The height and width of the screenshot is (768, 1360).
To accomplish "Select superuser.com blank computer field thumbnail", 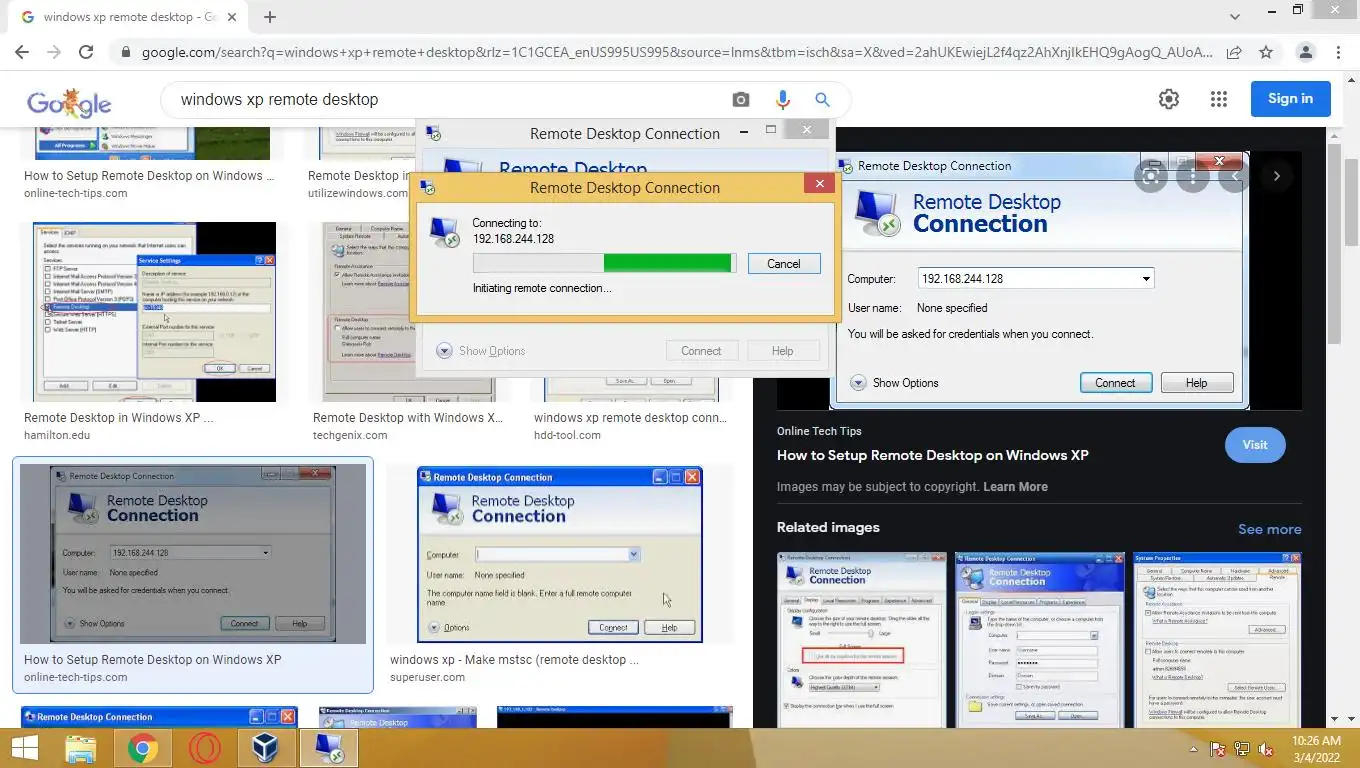I will 560,554.
